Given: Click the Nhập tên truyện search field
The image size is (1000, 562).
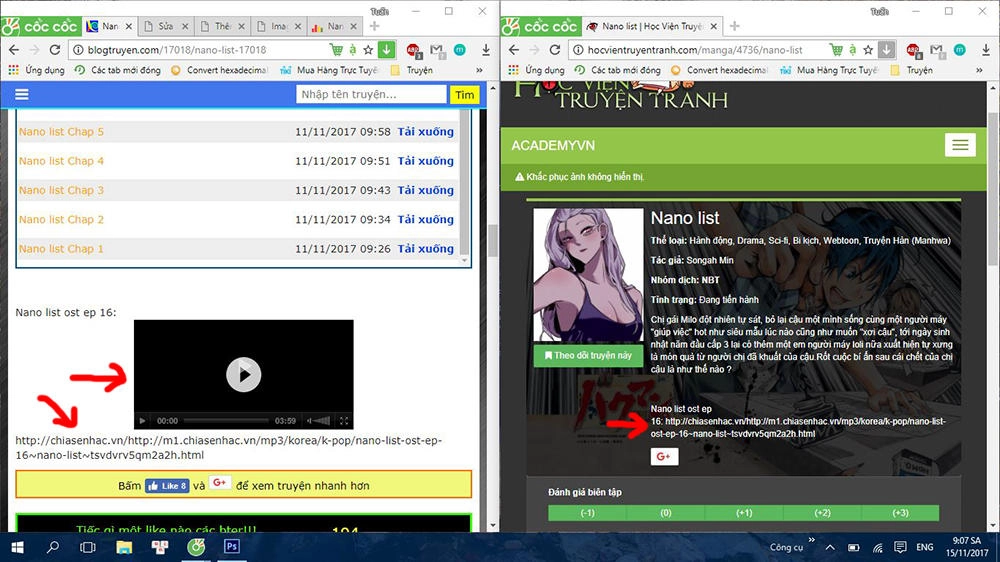Looking at the screenshot, I should pyautogui.click(x=371, y=94).
